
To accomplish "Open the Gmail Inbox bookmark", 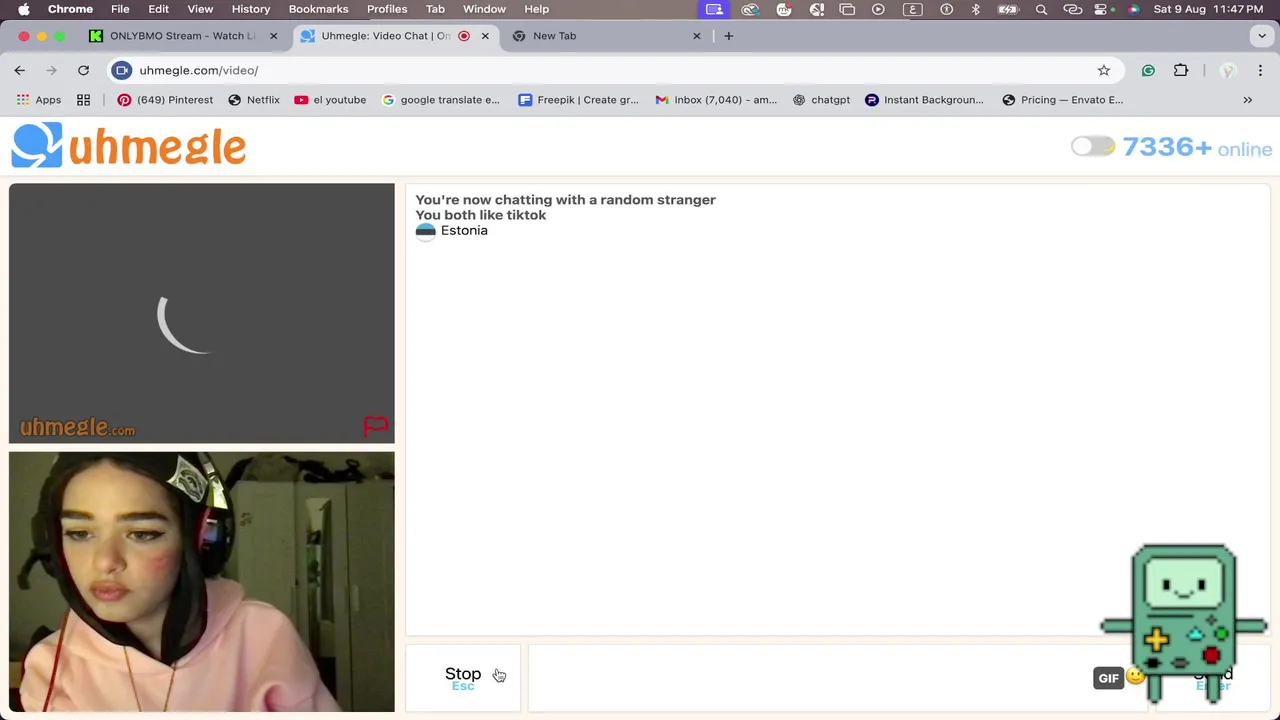I will coord(716,100).
